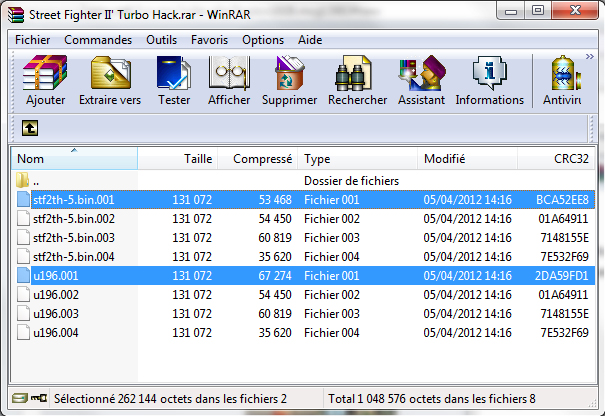Launch the Assistant wizard
This screenshot has width=605, height=416.
[421, 80]
